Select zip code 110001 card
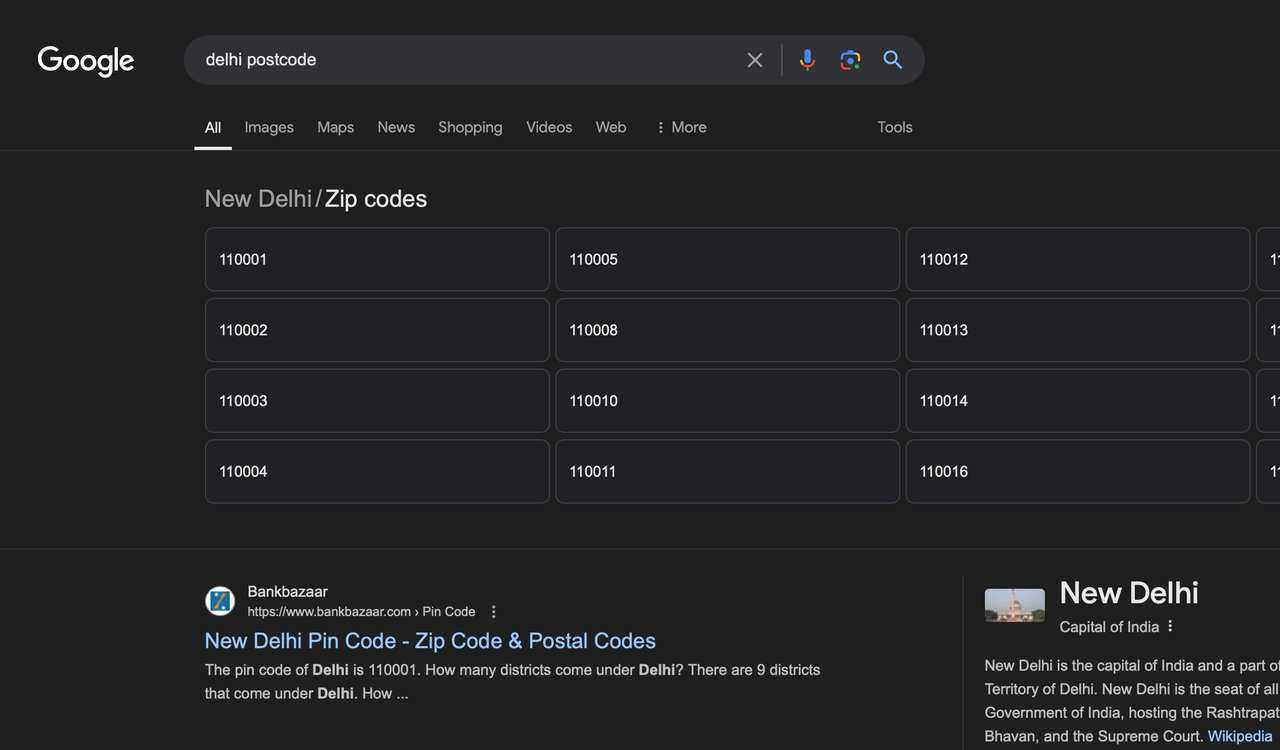 tap(377, 259)
